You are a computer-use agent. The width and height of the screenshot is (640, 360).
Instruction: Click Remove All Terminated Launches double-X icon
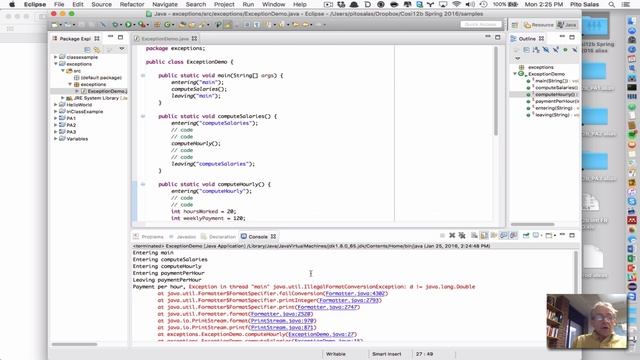click(x=462, y=236)
